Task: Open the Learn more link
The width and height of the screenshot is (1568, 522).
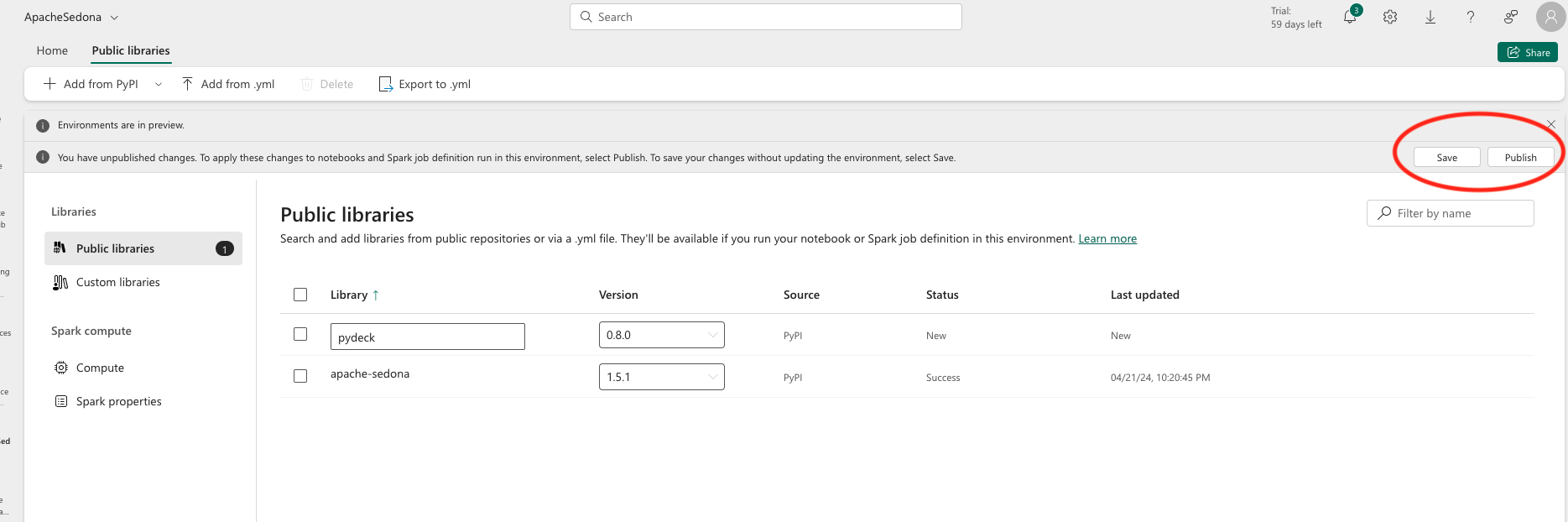Action: pyautogui.click(x=1107, y=239)
